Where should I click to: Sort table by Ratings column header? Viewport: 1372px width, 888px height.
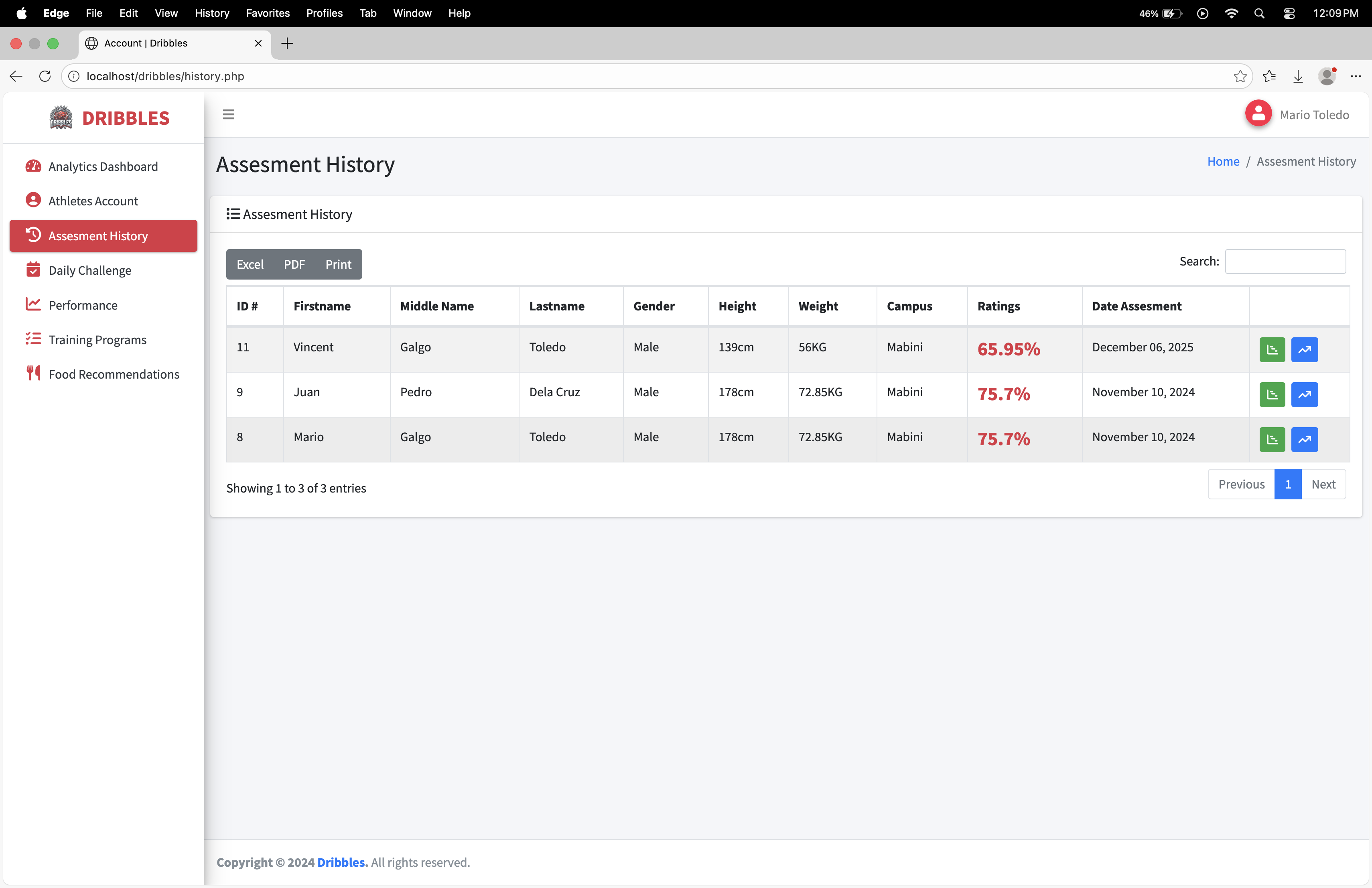[999, 306]
